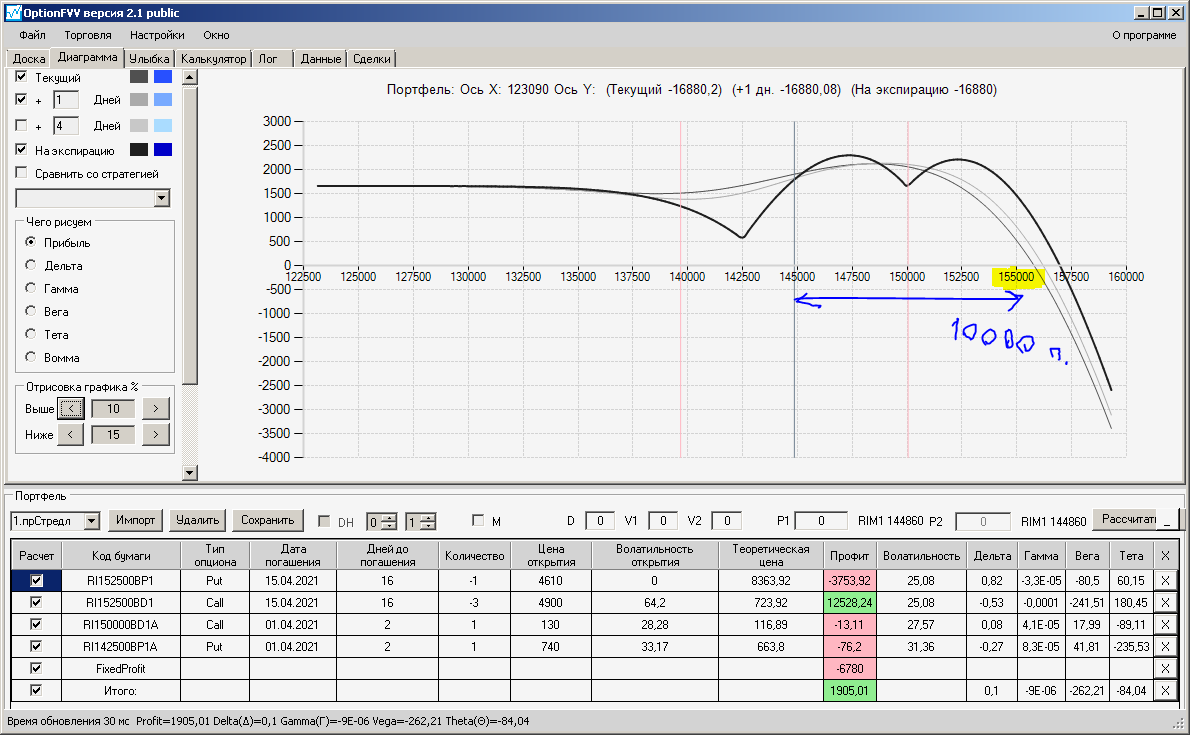Open the strategy comparison dropdown
Viewport: 1190px width, 735px height.
point(161,198)
